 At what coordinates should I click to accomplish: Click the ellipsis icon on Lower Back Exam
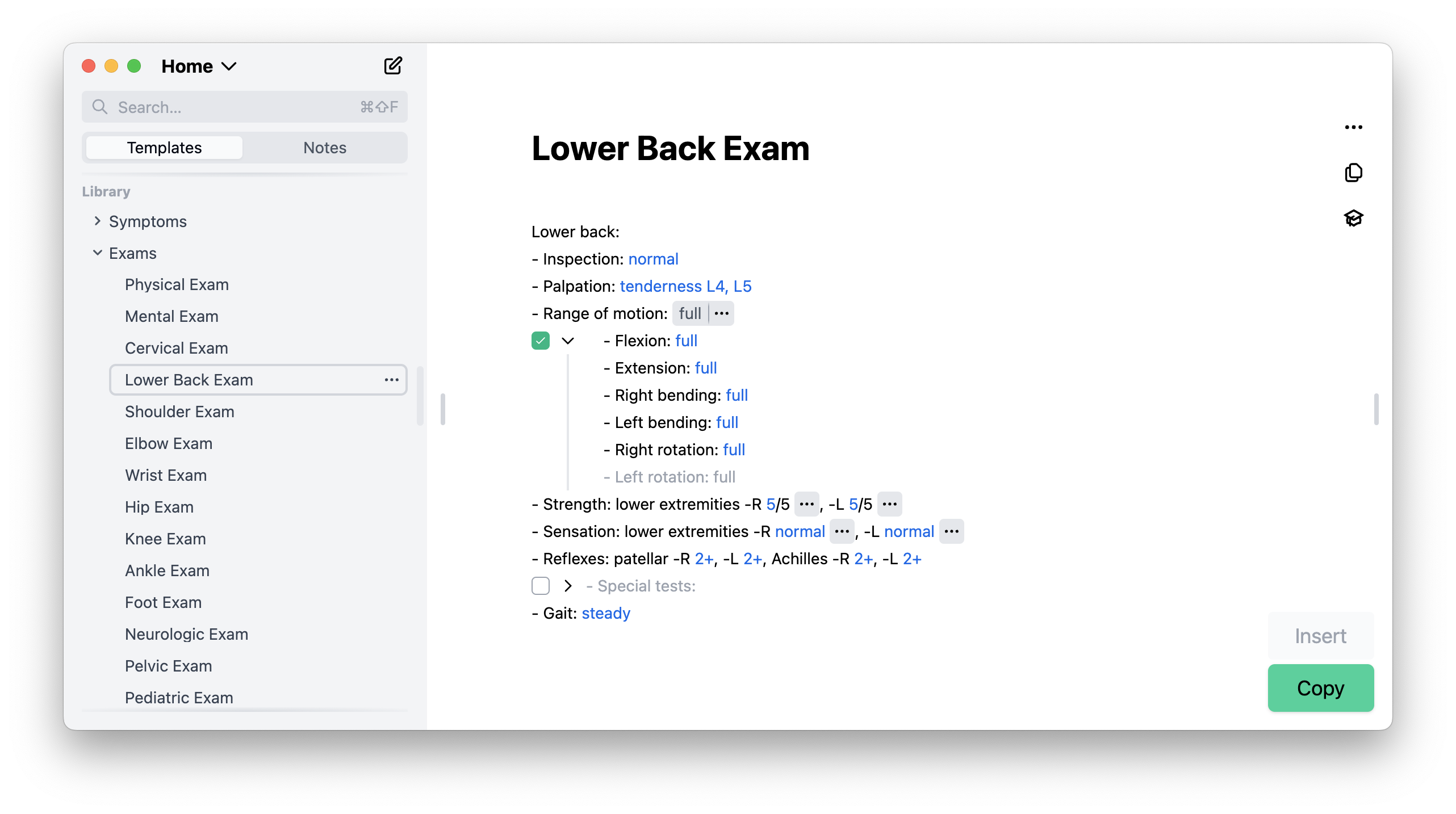click(392, 380)
